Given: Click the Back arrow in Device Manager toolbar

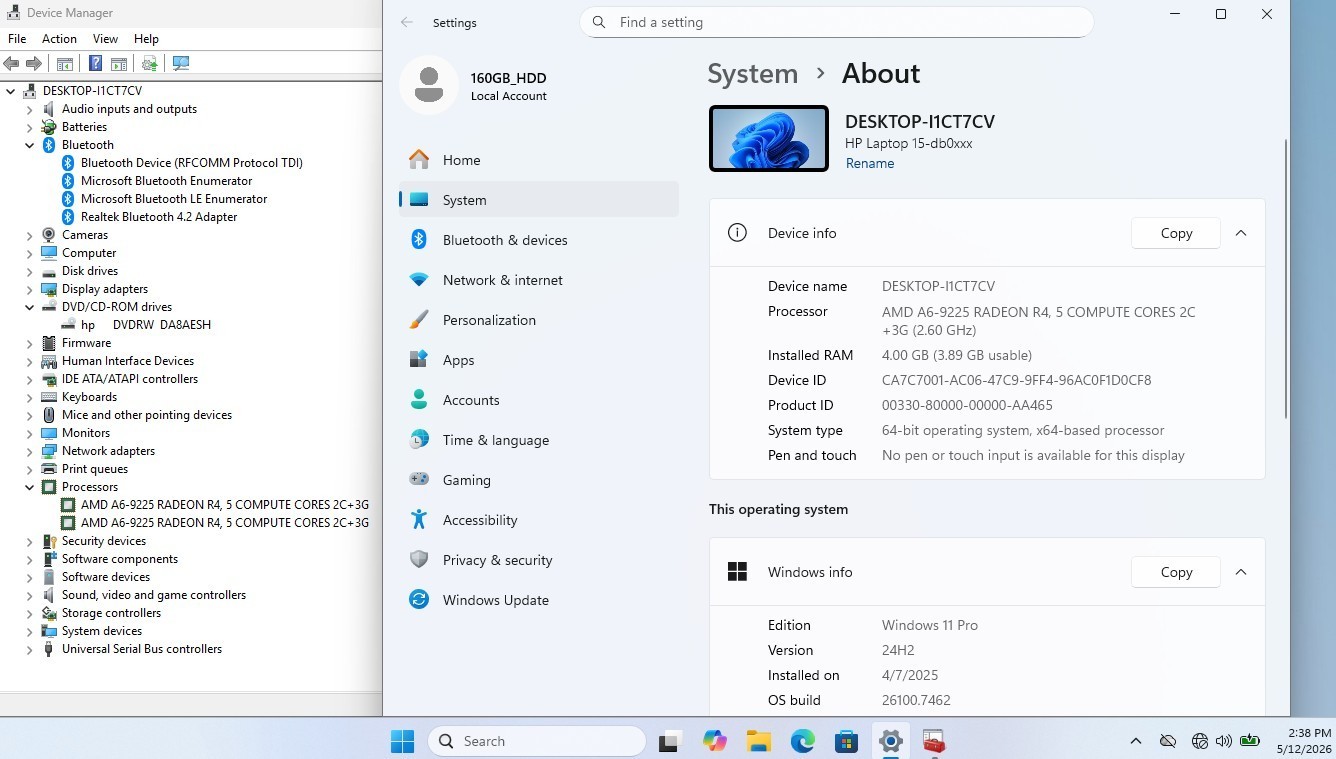Looking at the screenshot, I should tap(12, 63).
